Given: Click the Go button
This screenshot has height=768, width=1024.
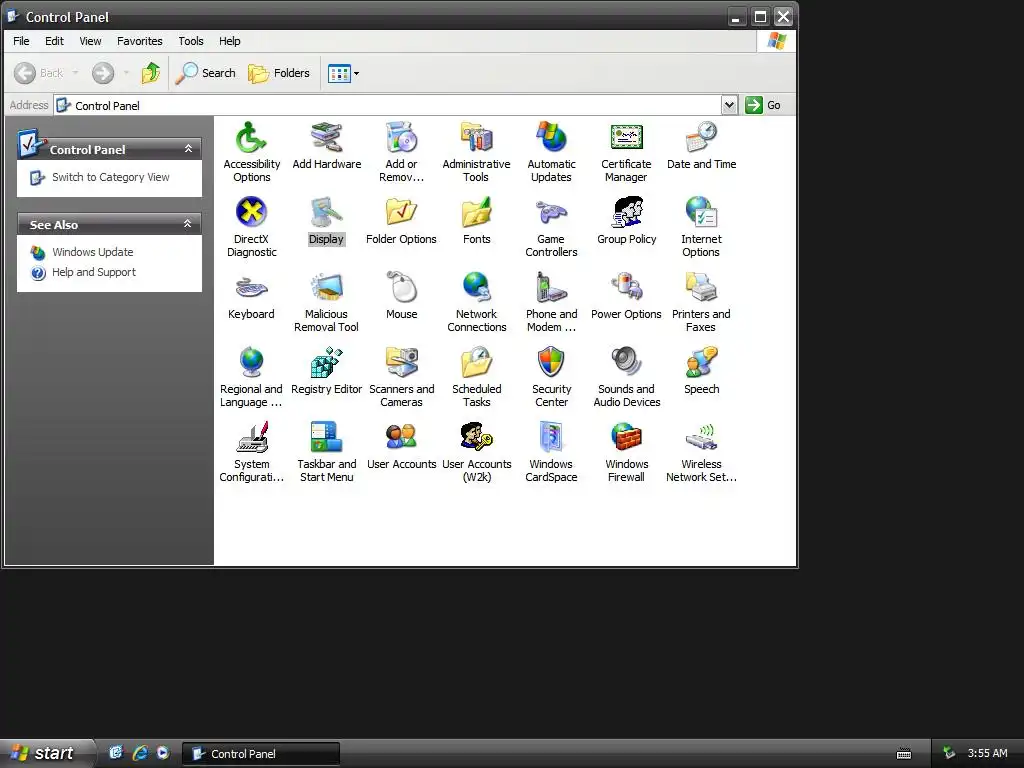Looking at the screenshot, I should pyautogui.click(x=763, y=105).
